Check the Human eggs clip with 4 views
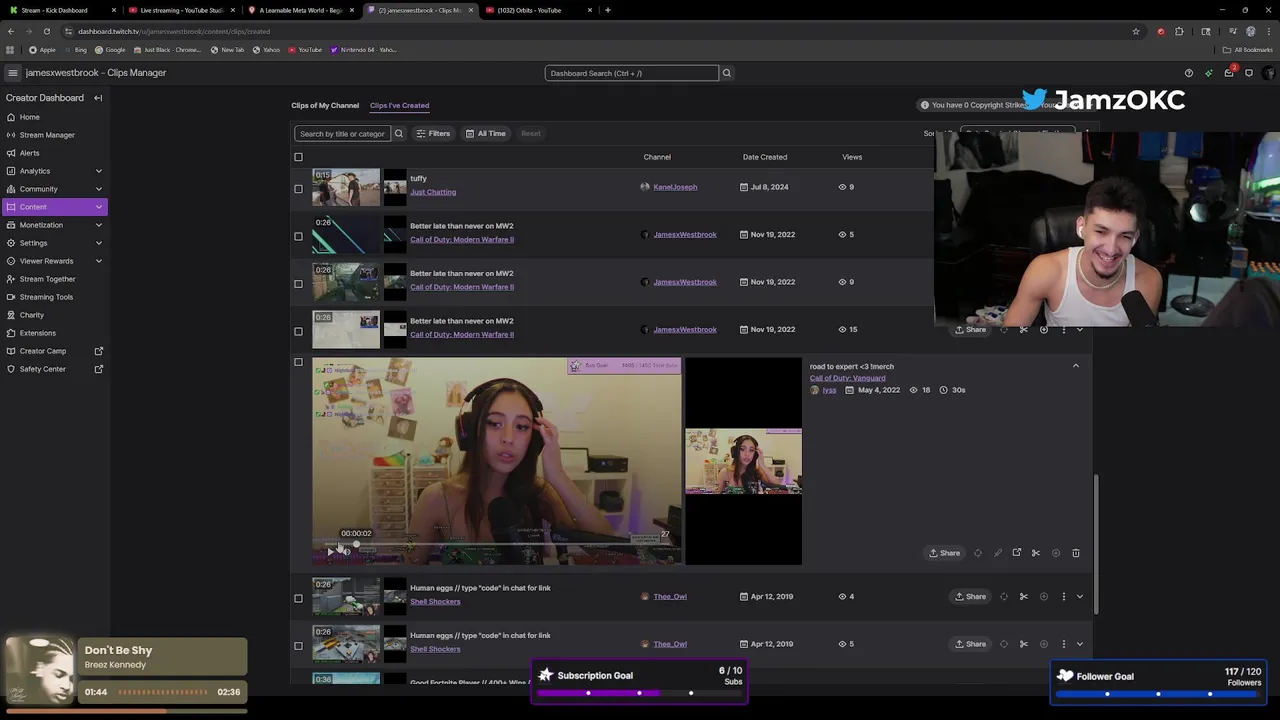Image resolution: width=1280 pixels, height=720 pixels. pyautogui.click(x=298, y=599)
